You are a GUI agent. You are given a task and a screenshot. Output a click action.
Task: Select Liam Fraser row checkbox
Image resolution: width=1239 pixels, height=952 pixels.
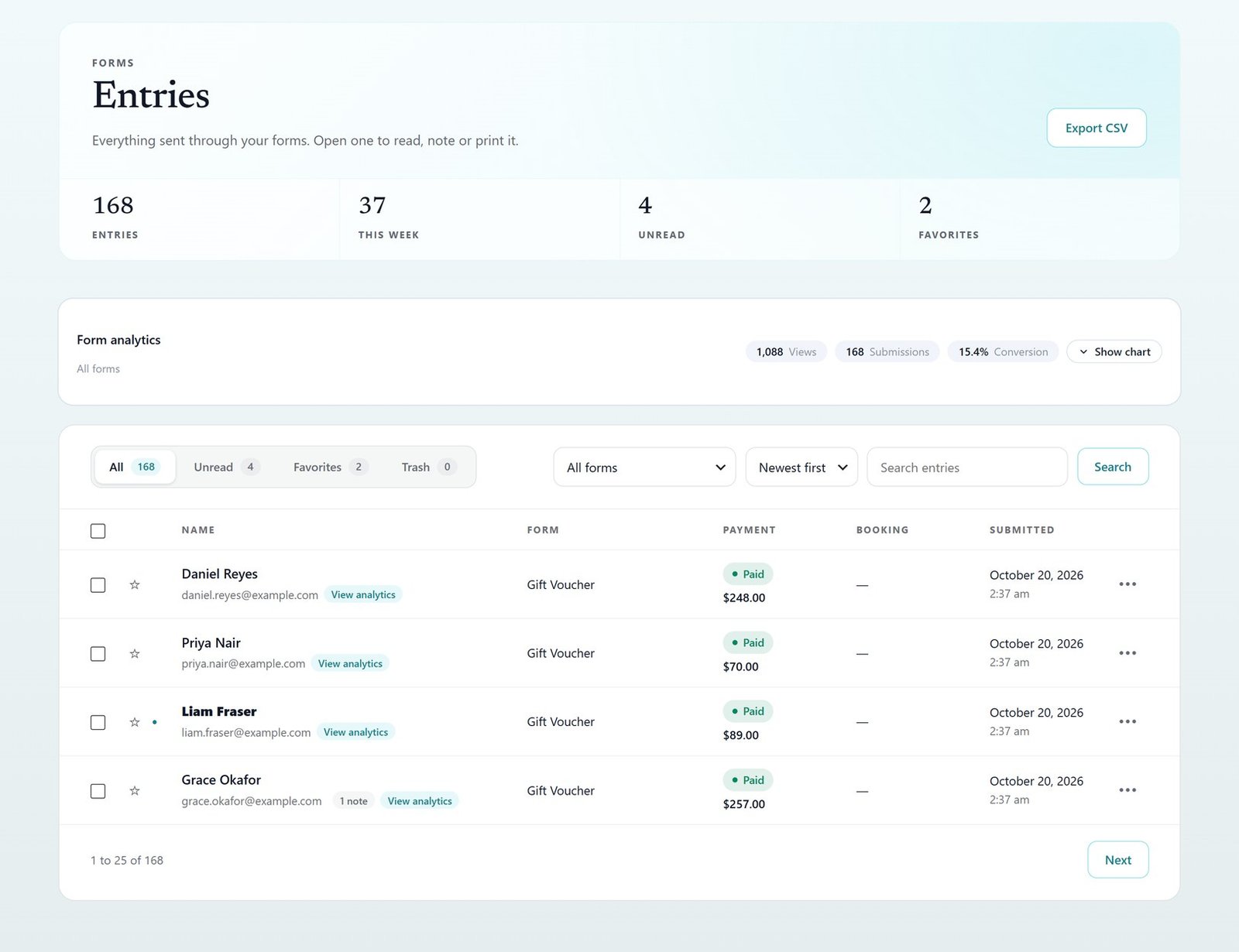coord(98,722)
